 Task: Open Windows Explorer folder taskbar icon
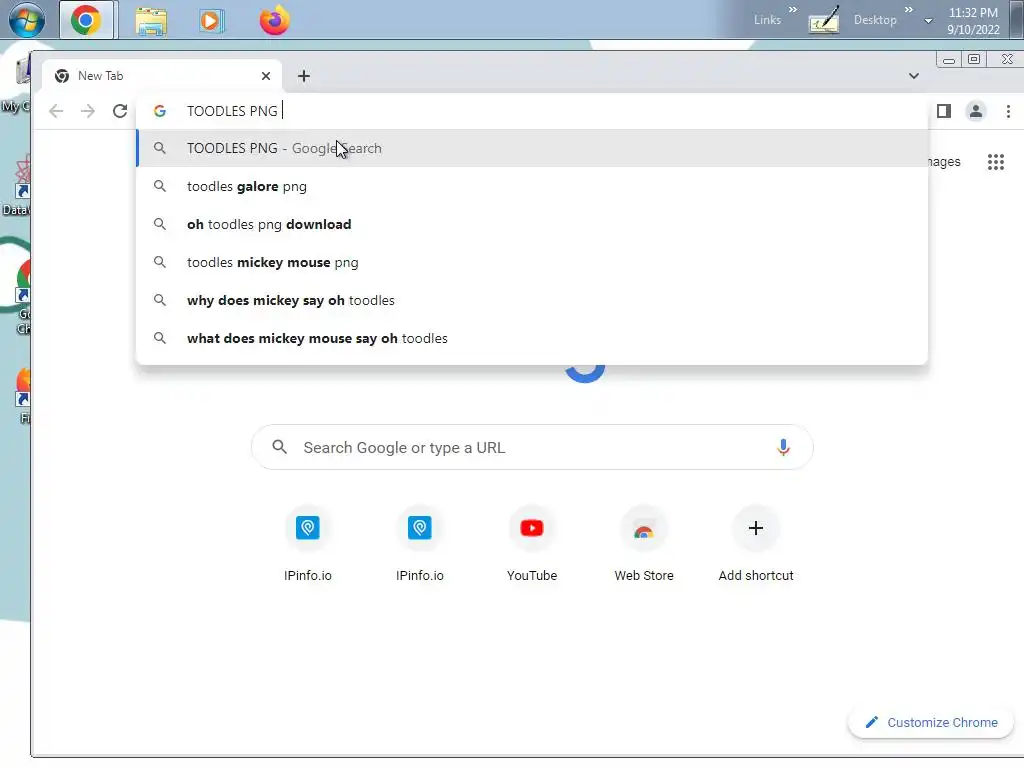(x=151, y=21)
